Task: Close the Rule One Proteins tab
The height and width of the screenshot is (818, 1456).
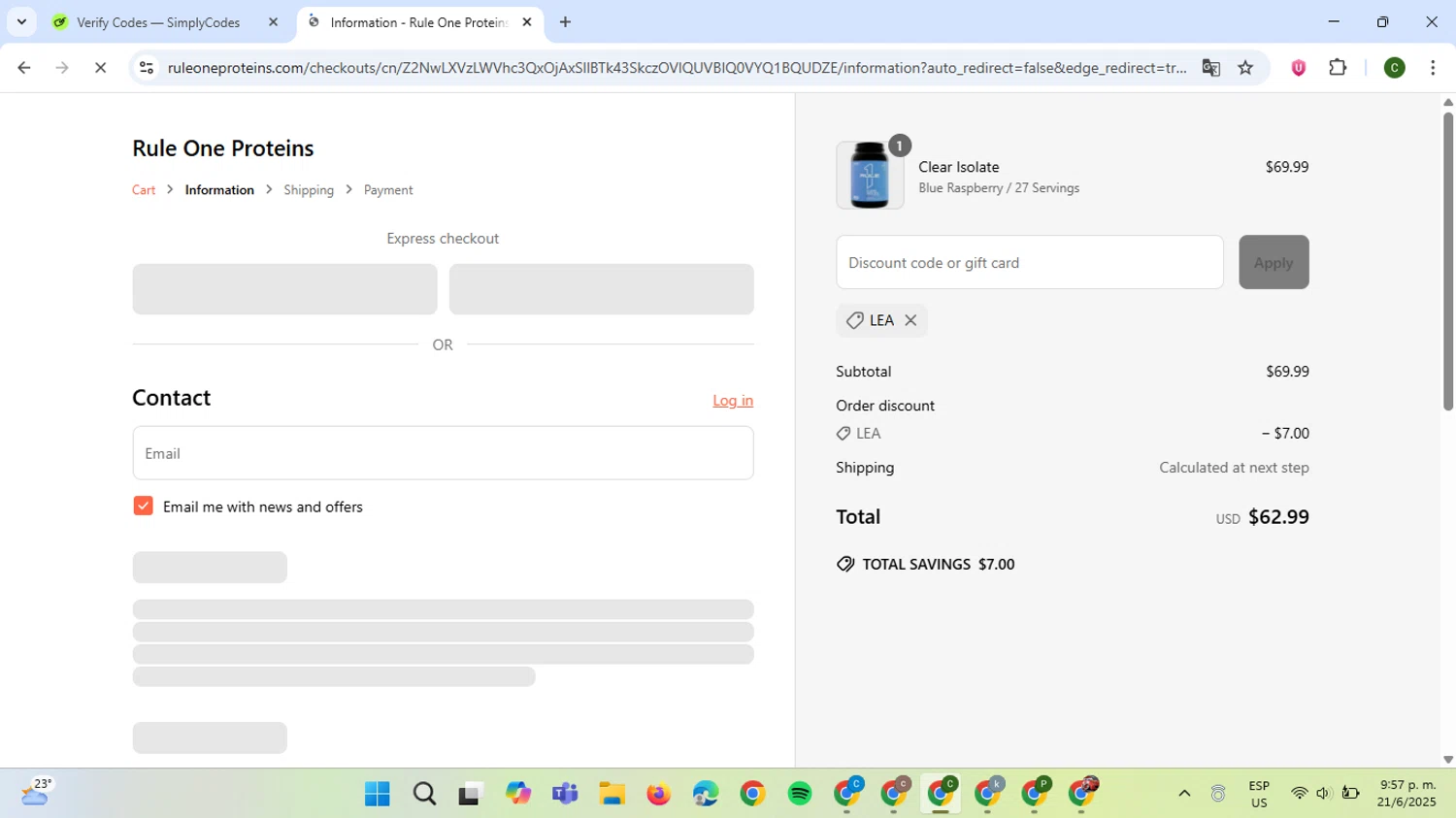Action: (527, 22)
